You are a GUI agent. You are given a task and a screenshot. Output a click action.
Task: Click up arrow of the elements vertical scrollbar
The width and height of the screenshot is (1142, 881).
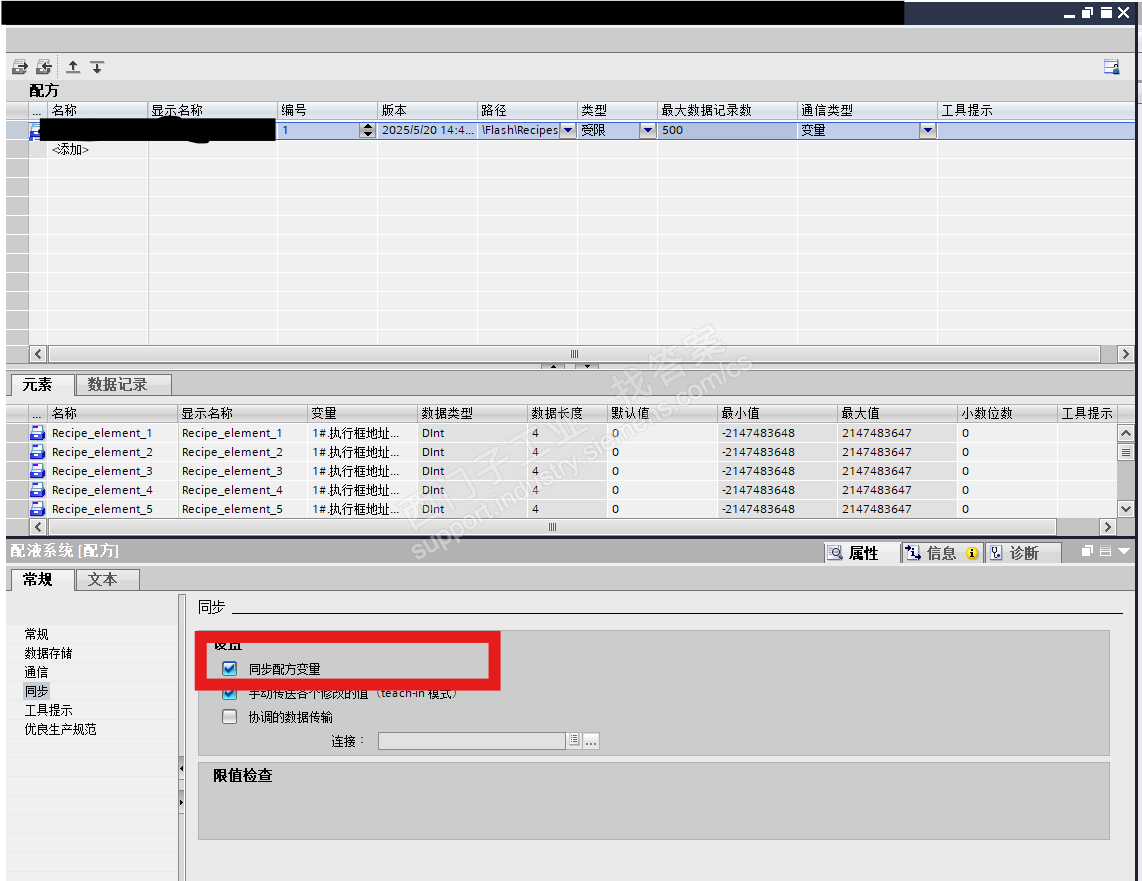click(1125, 432)
